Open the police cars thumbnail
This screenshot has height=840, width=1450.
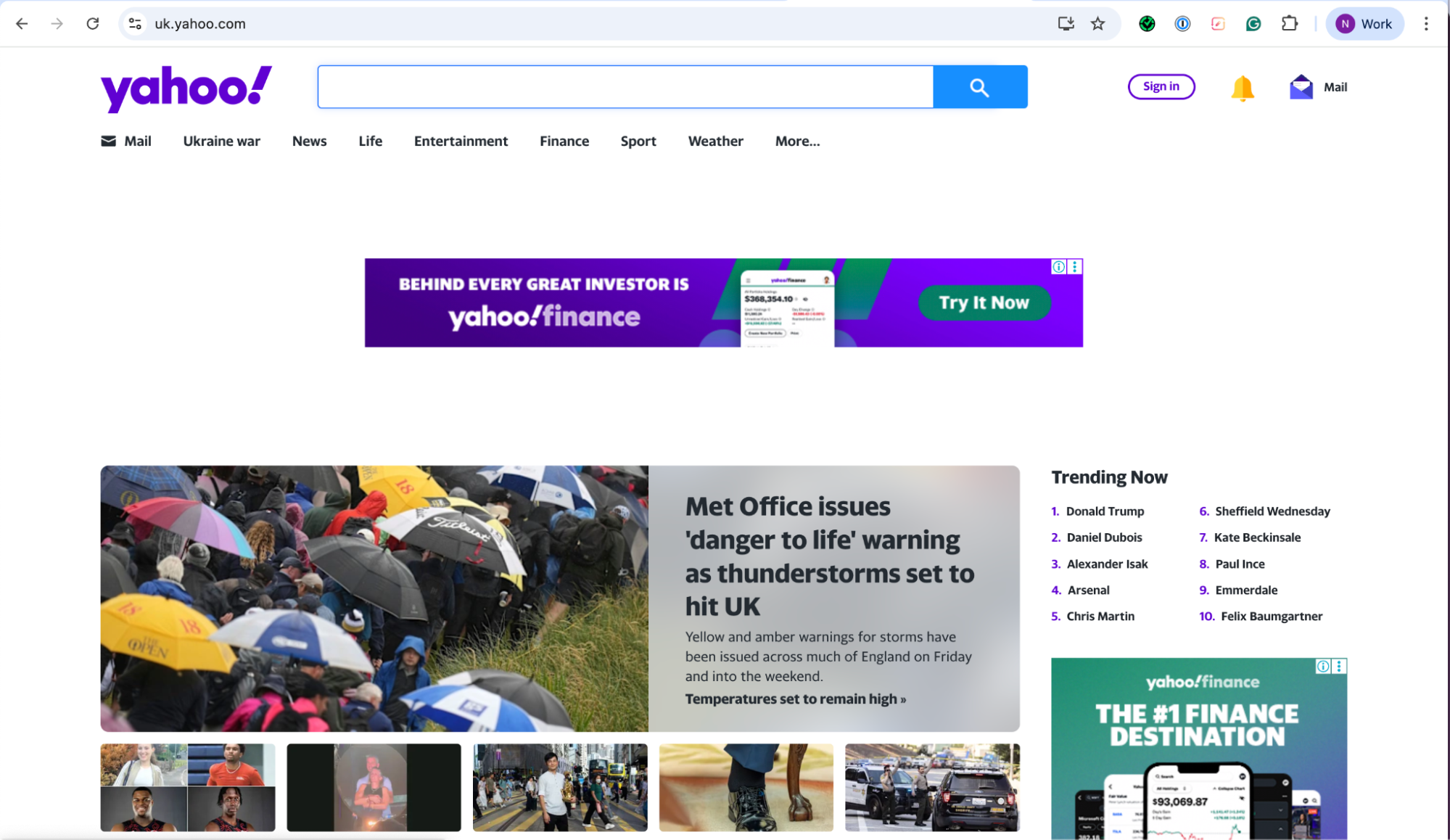[x=932, y=787]
